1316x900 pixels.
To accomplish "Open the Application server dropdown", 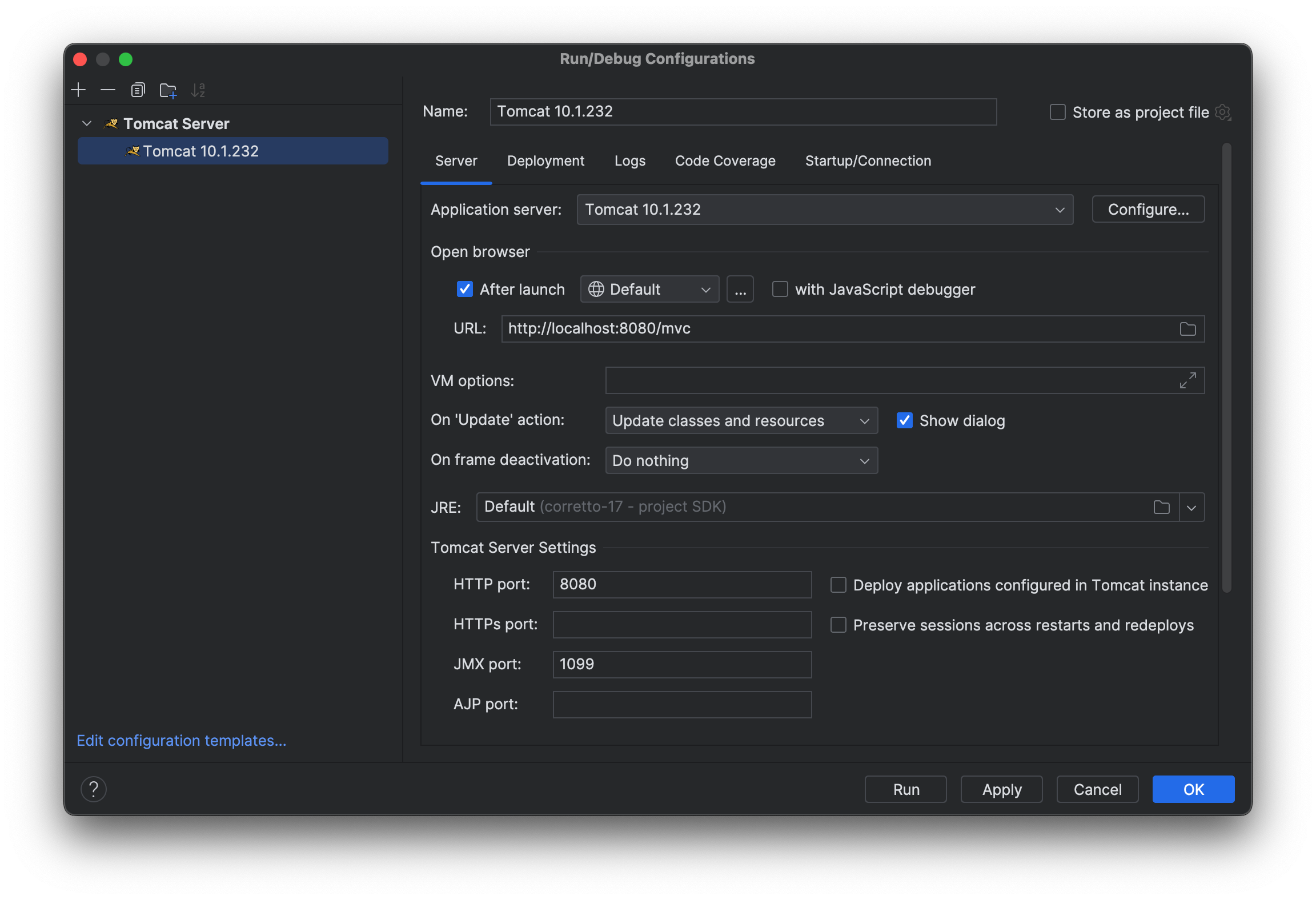I will 1060,209.
